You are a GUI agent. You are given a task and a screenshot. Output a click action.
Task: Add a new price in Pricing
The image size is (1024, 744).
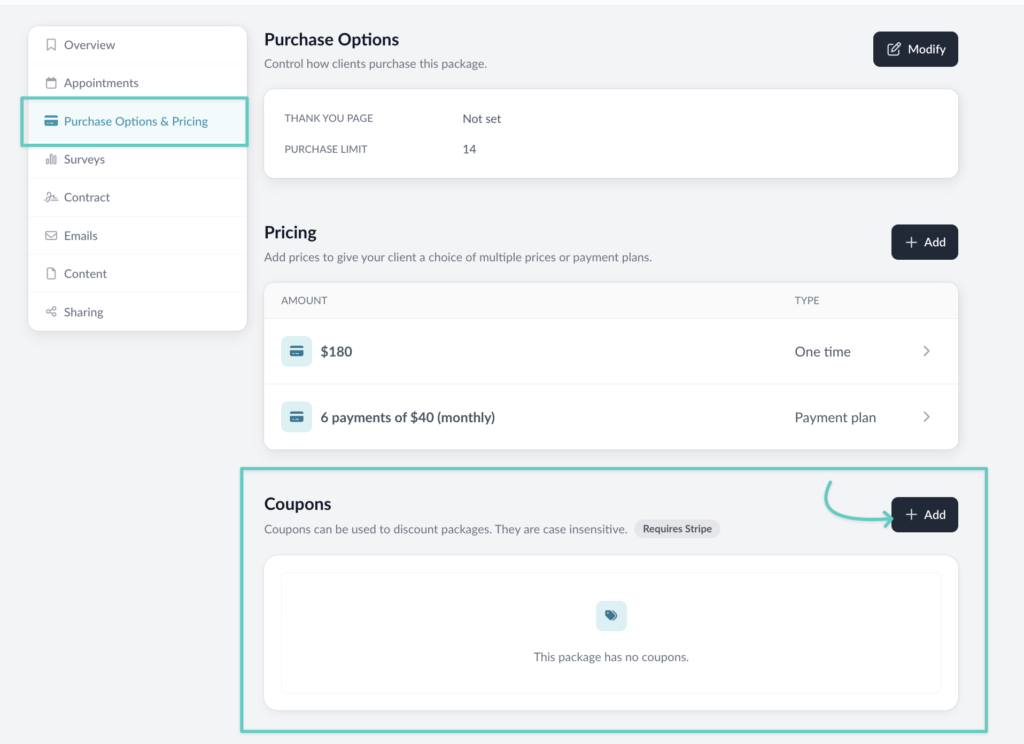coord(924,242)
